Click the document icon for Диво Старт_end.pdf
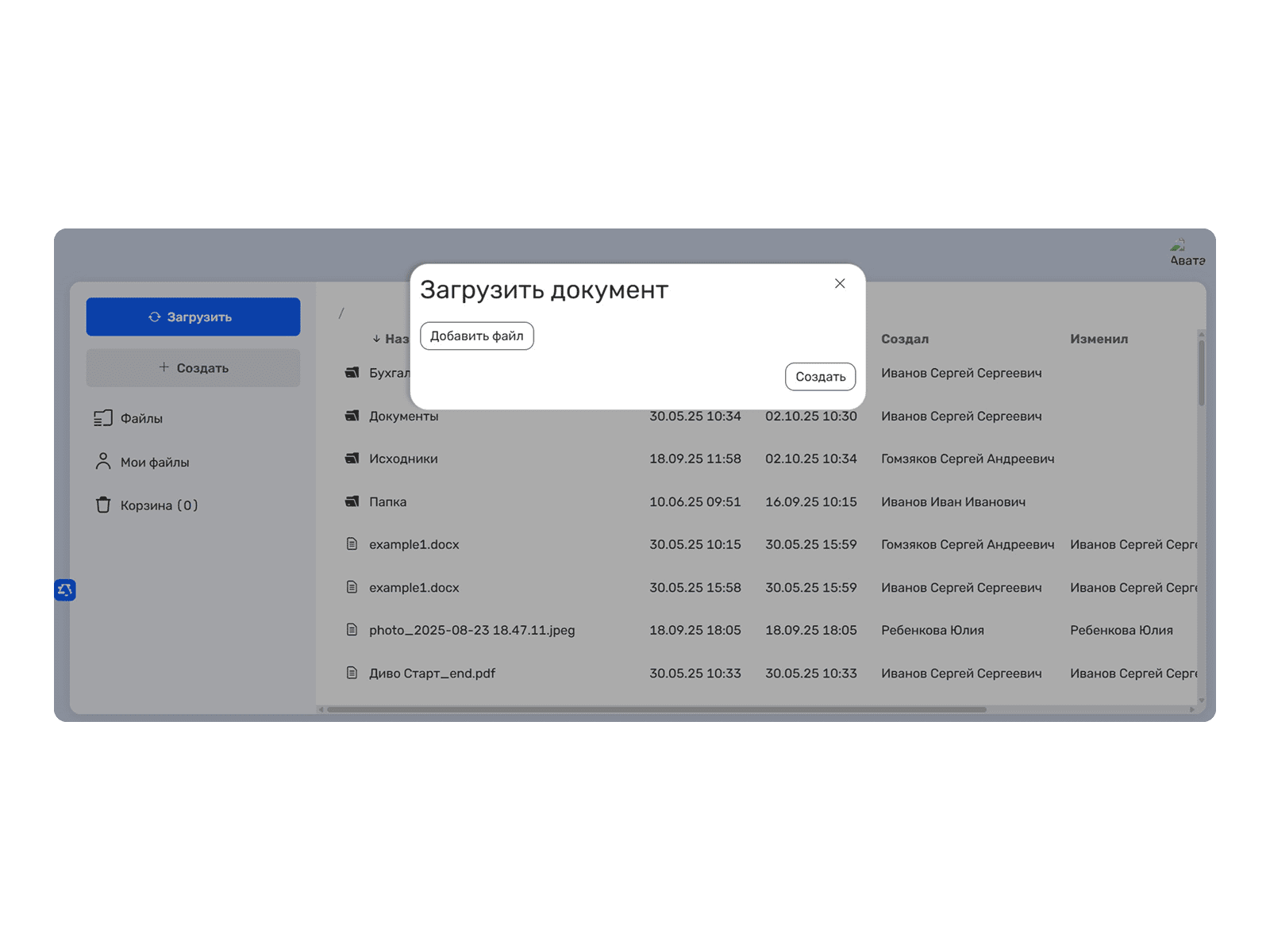 tap(352, 673)
